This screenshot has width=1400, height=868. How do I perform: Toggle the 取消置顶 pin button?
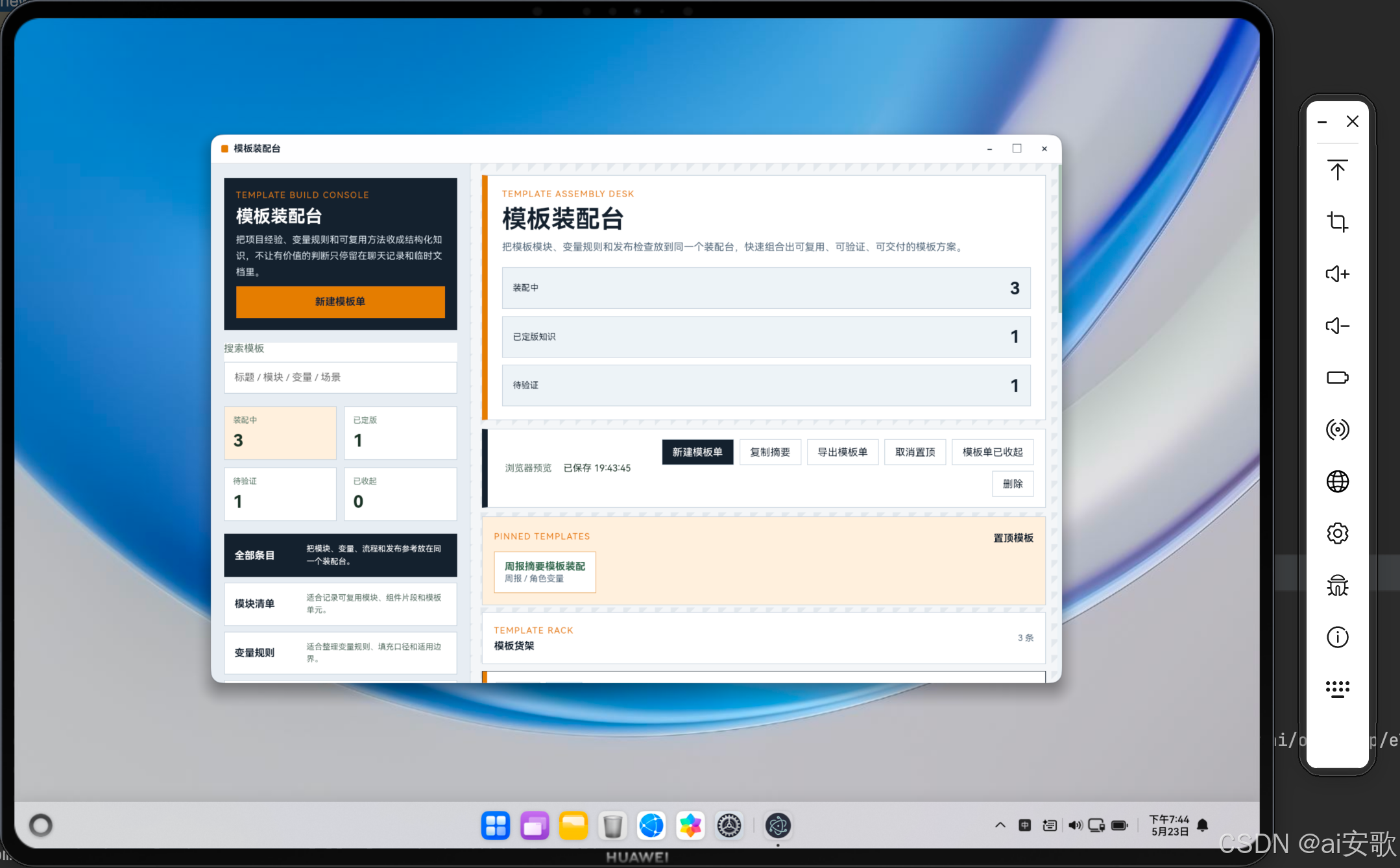pyautogui.click(x=915, y=452)
